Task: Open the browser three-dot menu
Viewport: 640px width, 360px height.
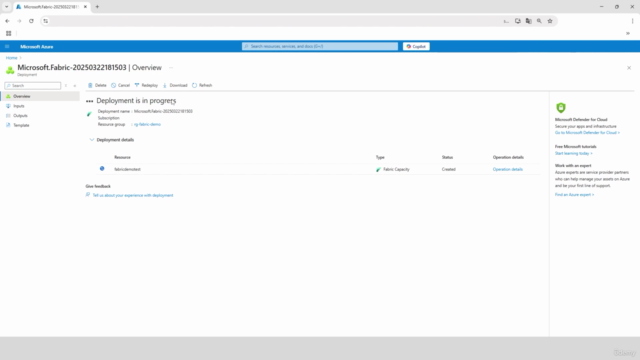Action: [632, 21]
